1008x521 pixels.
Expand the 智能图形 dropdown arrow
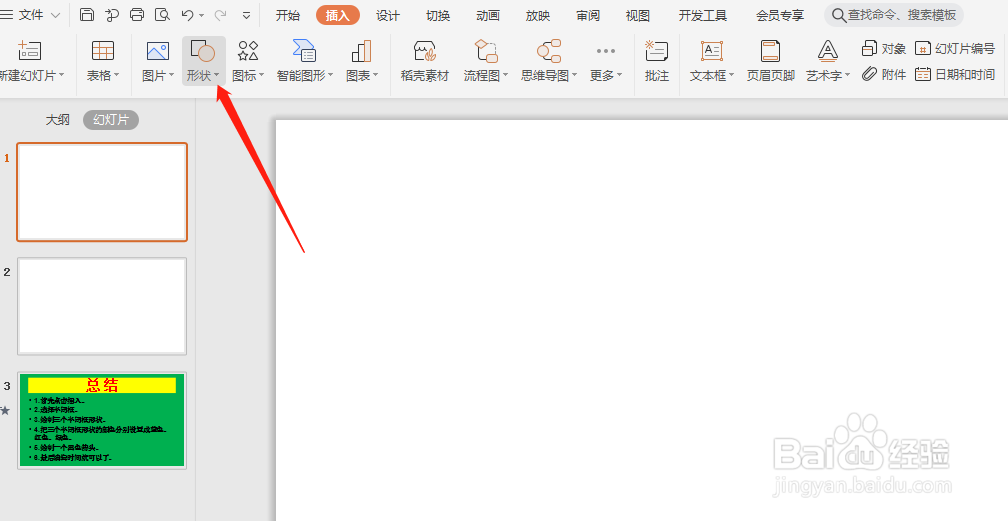330,75
